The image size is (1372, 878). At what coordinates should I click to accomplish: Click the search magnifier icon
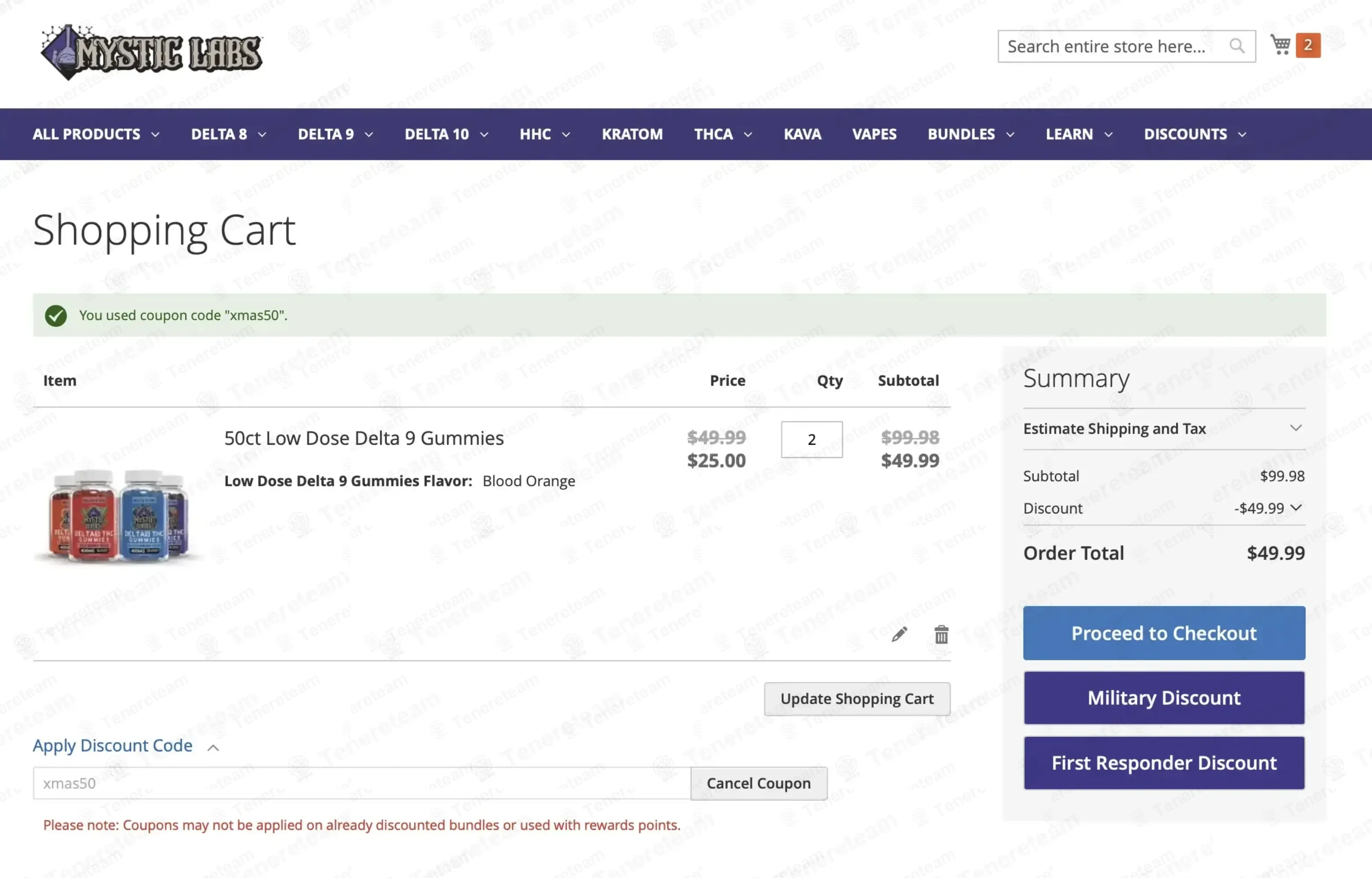1236,46
